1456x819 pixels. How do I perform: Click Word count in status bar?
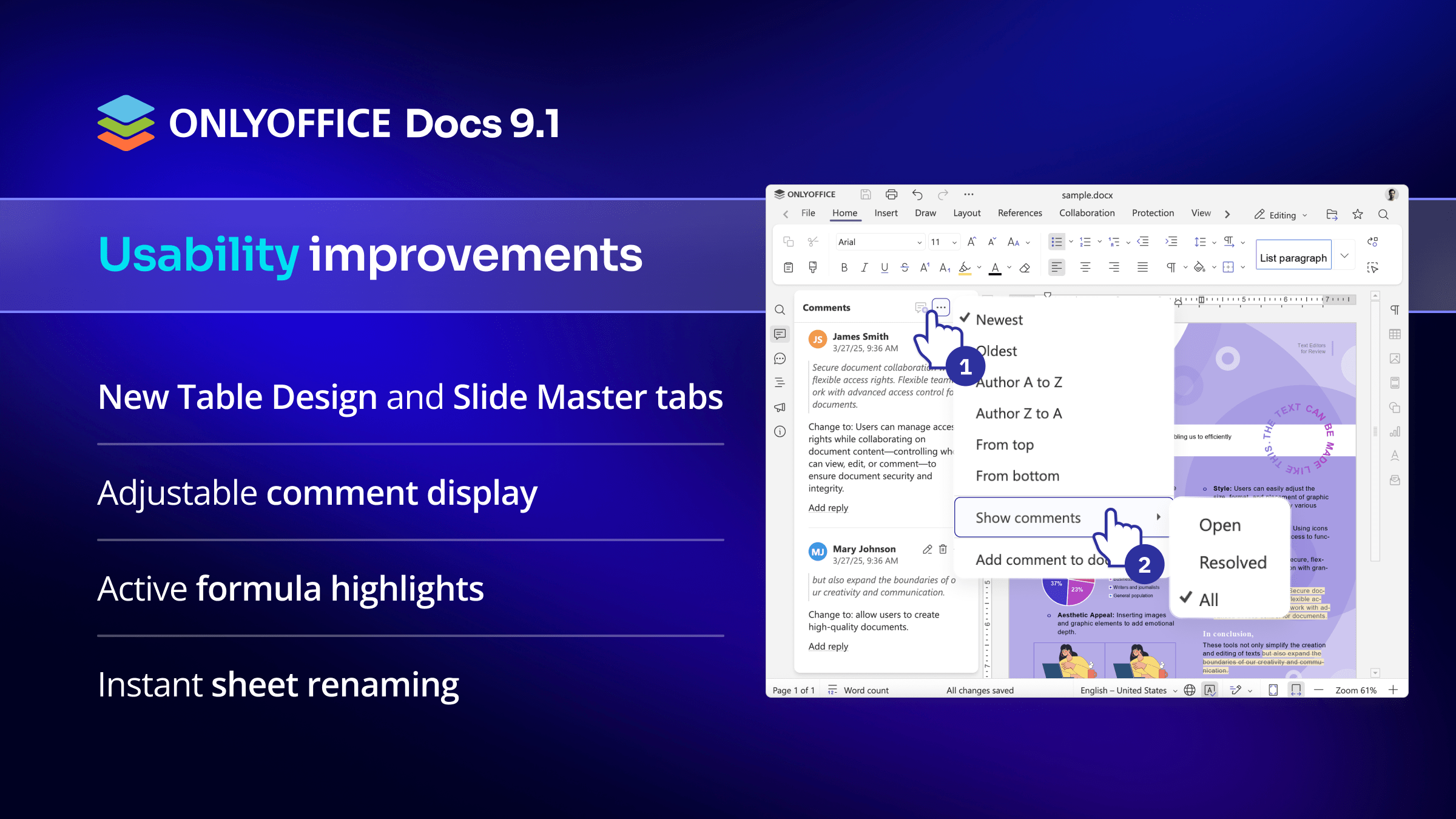coord(865,690)
